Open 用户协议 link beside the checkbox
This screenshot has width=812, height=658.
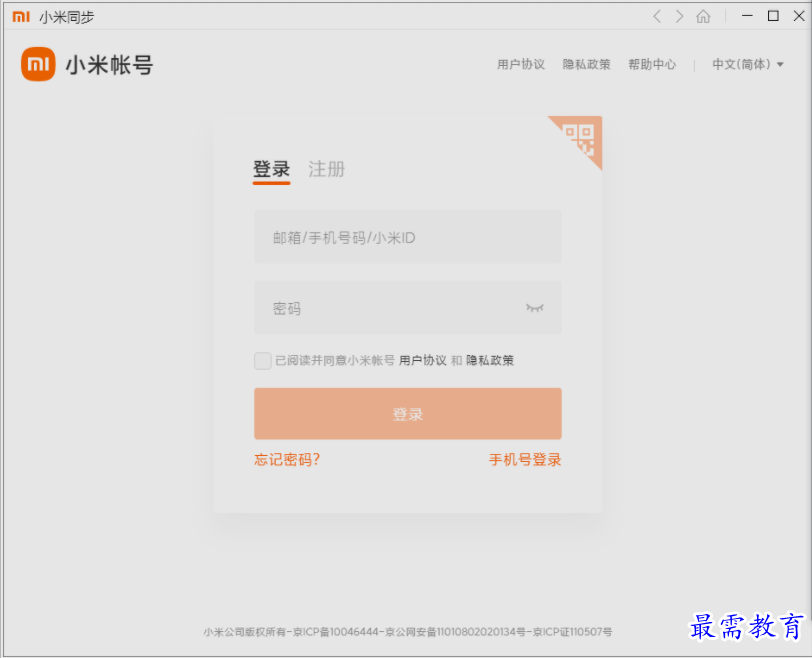(423, 360)
